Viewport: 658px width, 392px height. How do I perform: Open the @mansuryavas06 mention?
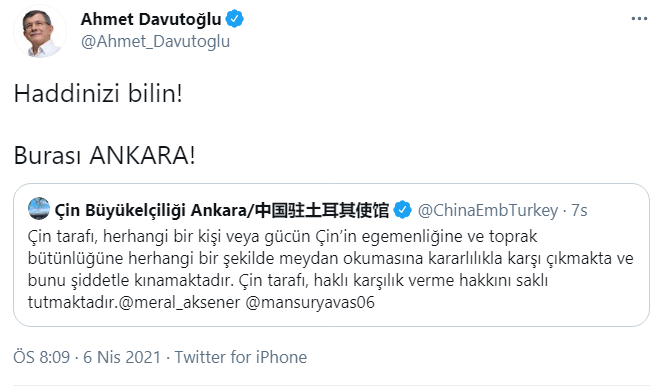(310, 302)
